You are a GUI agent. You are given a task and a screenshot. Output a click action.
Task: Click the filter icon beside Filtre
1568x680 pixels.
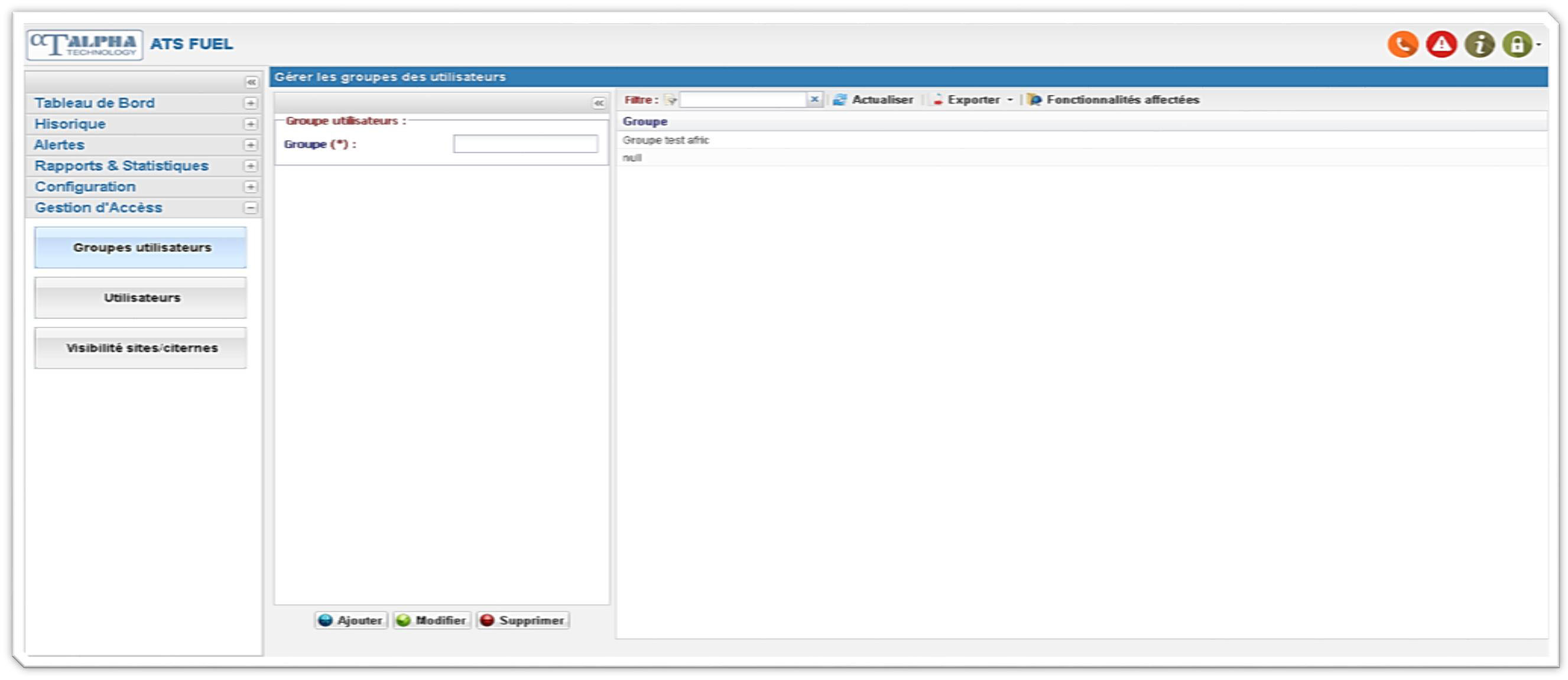tap(670, 100)
